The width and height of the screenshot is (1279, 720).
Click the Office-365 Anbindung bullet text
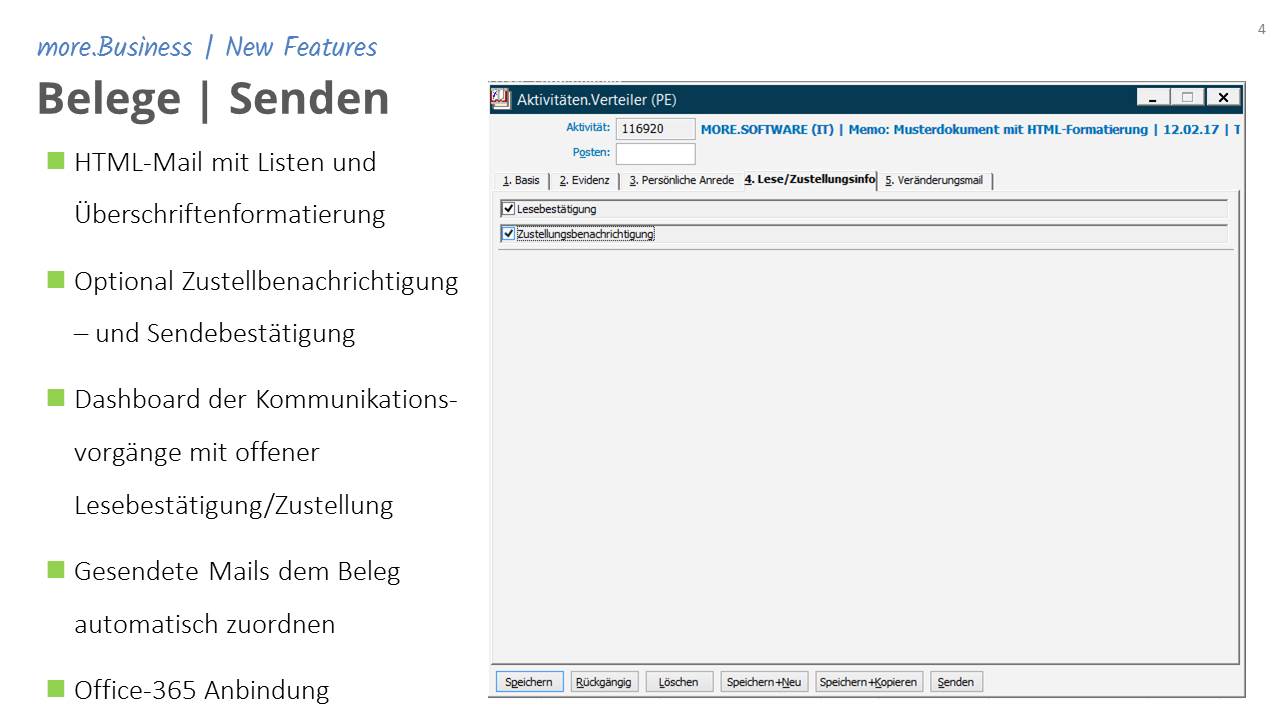tap(201, 690)
